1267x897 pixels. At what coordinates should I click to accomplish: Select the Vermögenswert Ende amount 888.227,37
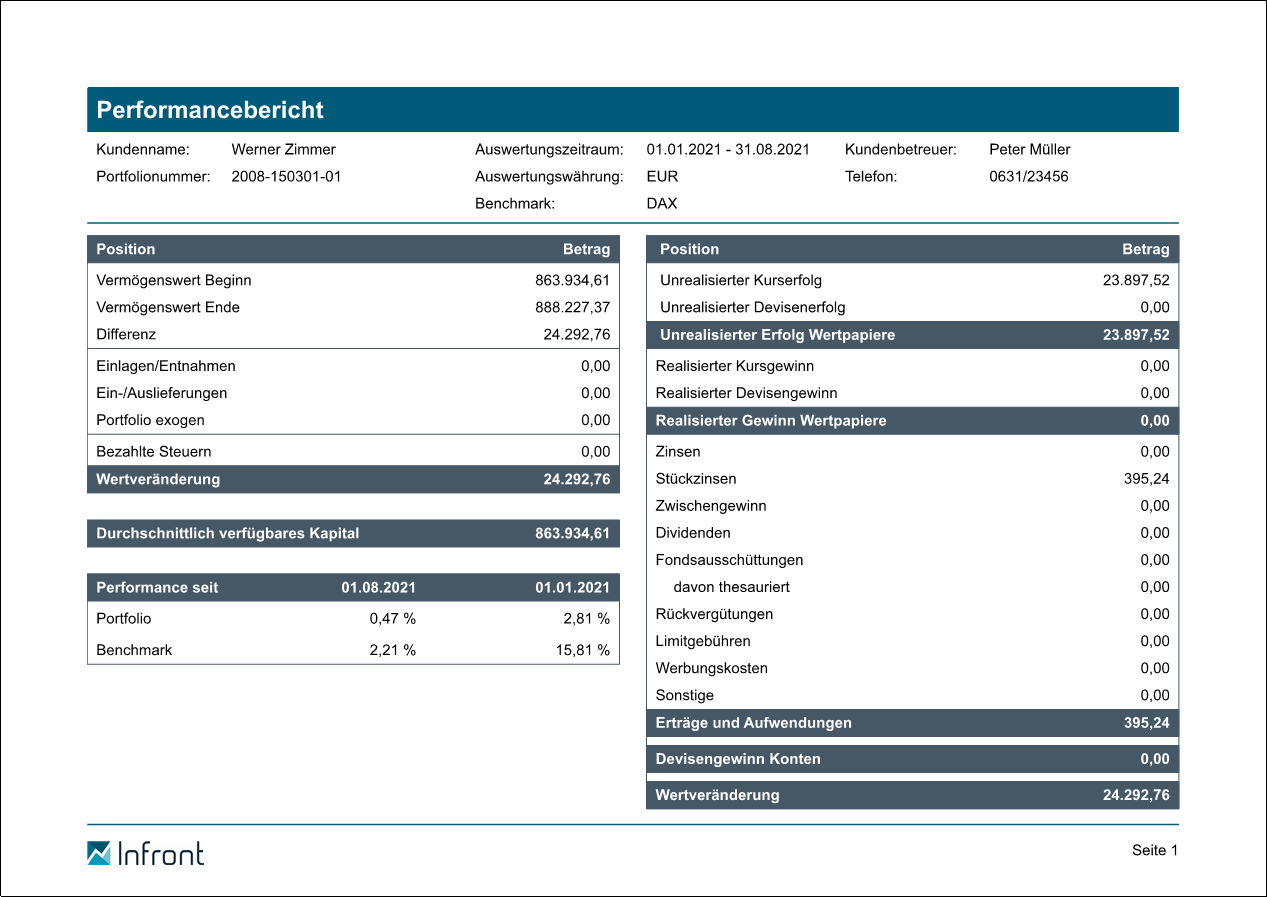572,308
